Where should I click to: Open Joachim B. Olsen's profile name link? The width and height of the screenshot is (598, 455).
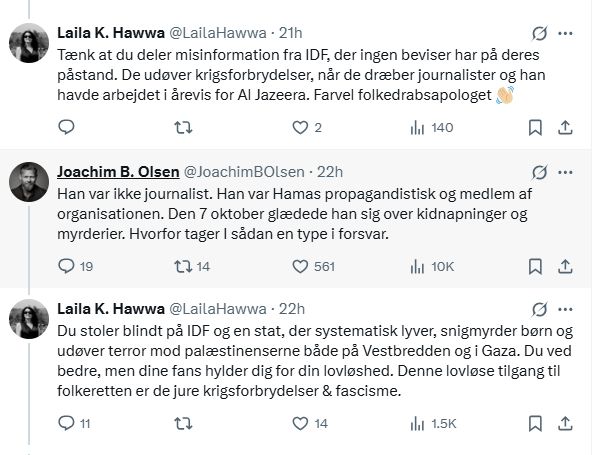[118, 172]
